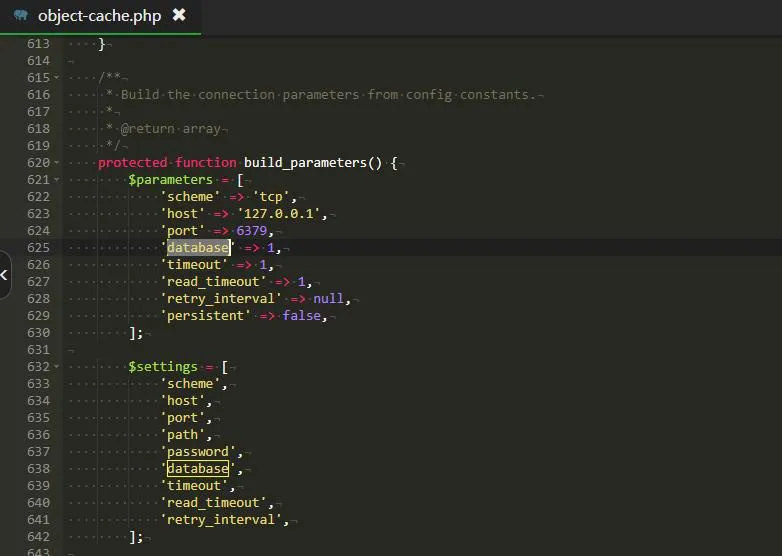The width and height of the screenshot is (782, 556).
Task: Click the 6379 port number
Action: coord(253,231)
